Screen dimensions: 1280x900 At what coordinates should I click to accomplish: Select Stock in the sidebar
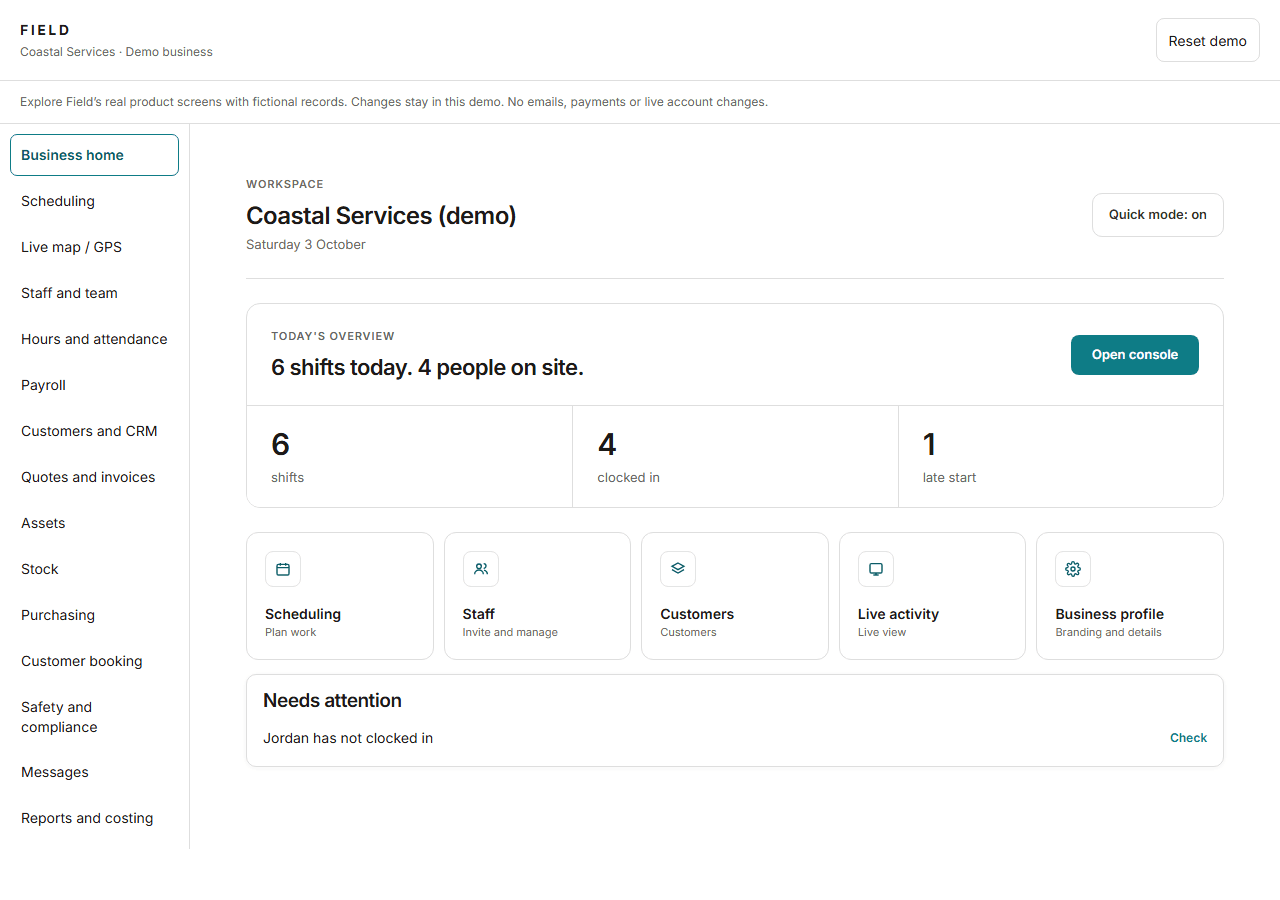[94, 569]
